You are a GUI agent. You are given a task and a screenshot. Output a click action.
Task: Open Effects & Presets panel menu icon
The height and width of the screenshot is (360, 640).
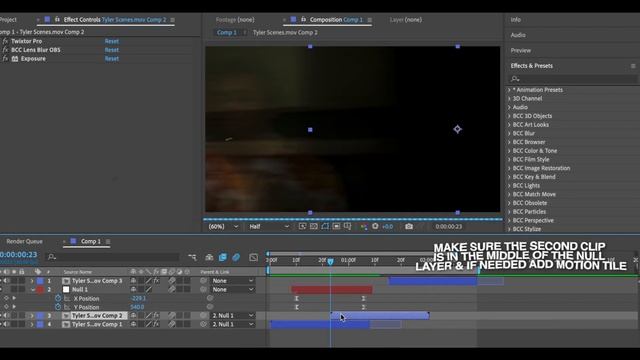coord(633,66)
